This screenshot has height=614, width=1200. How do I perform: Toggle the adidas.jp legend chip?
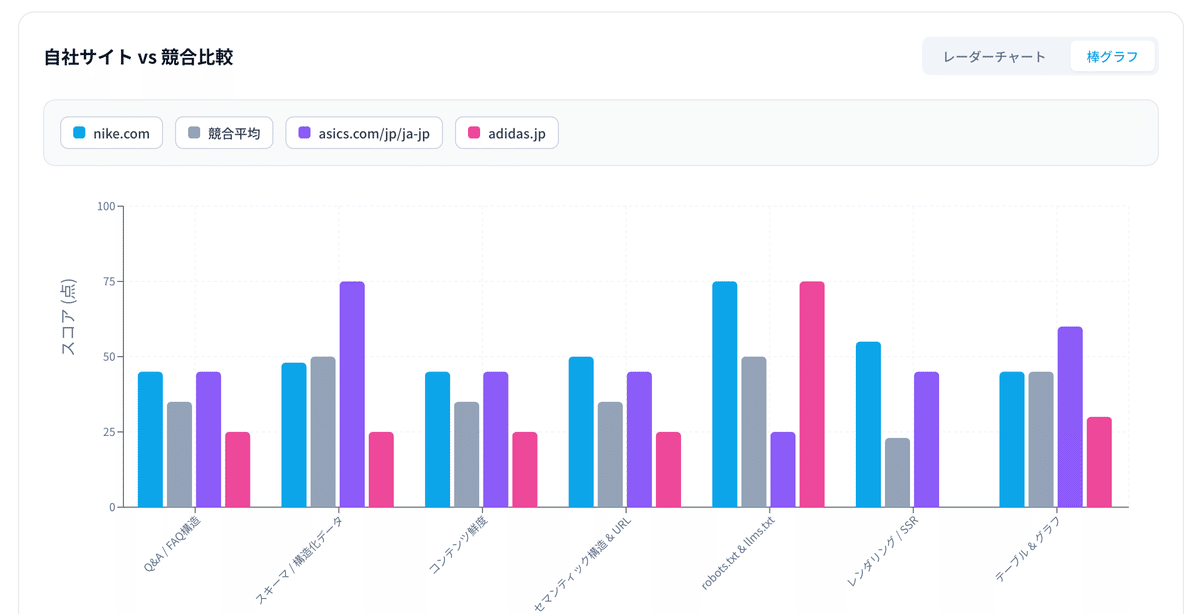pos(506,133)
